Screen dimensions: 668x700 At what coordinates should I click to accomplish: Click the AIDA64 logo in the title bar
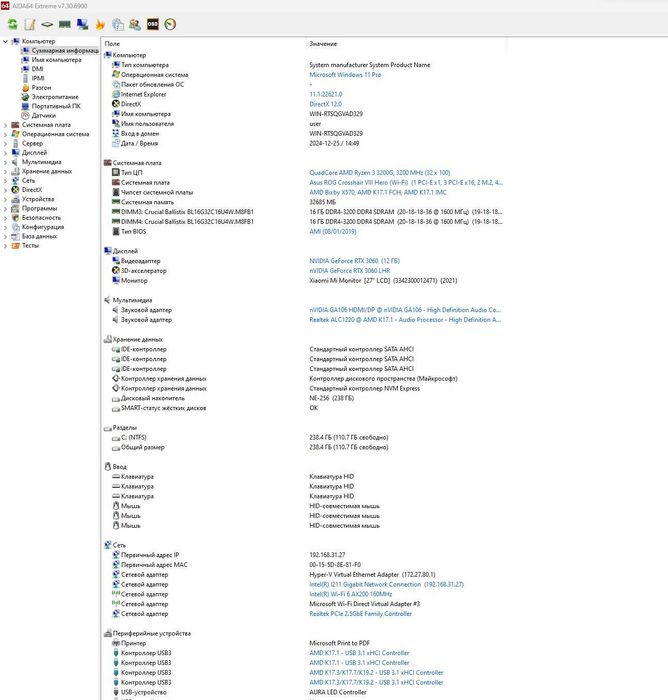5,5
